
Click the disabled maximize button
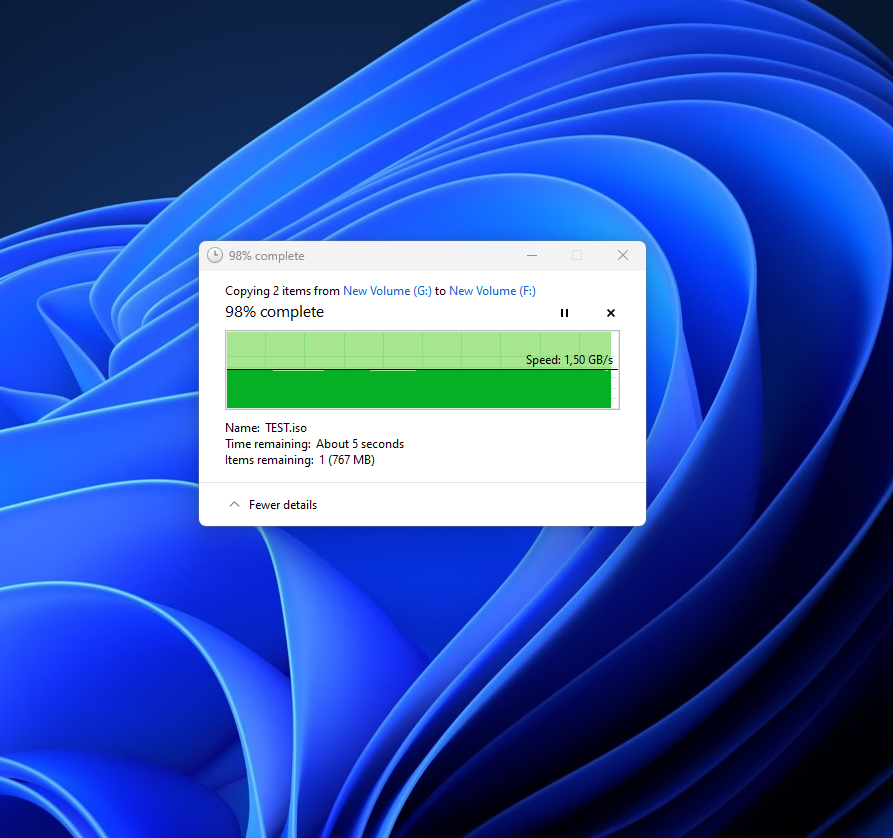tap(577, 255)
